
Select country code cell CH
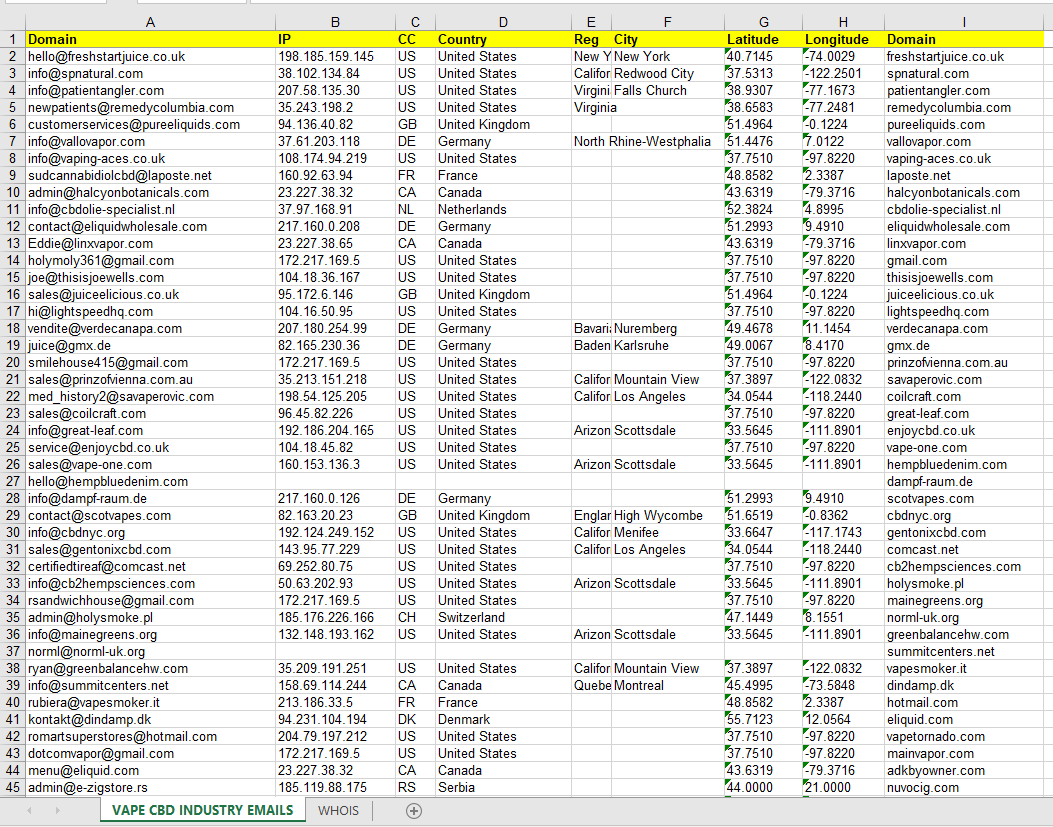(415, 618)
